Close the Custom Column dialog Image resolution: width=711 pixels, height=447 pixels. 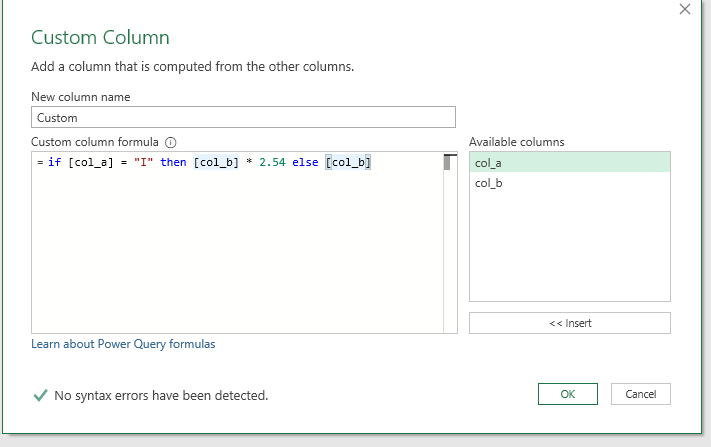pos(685,9)
